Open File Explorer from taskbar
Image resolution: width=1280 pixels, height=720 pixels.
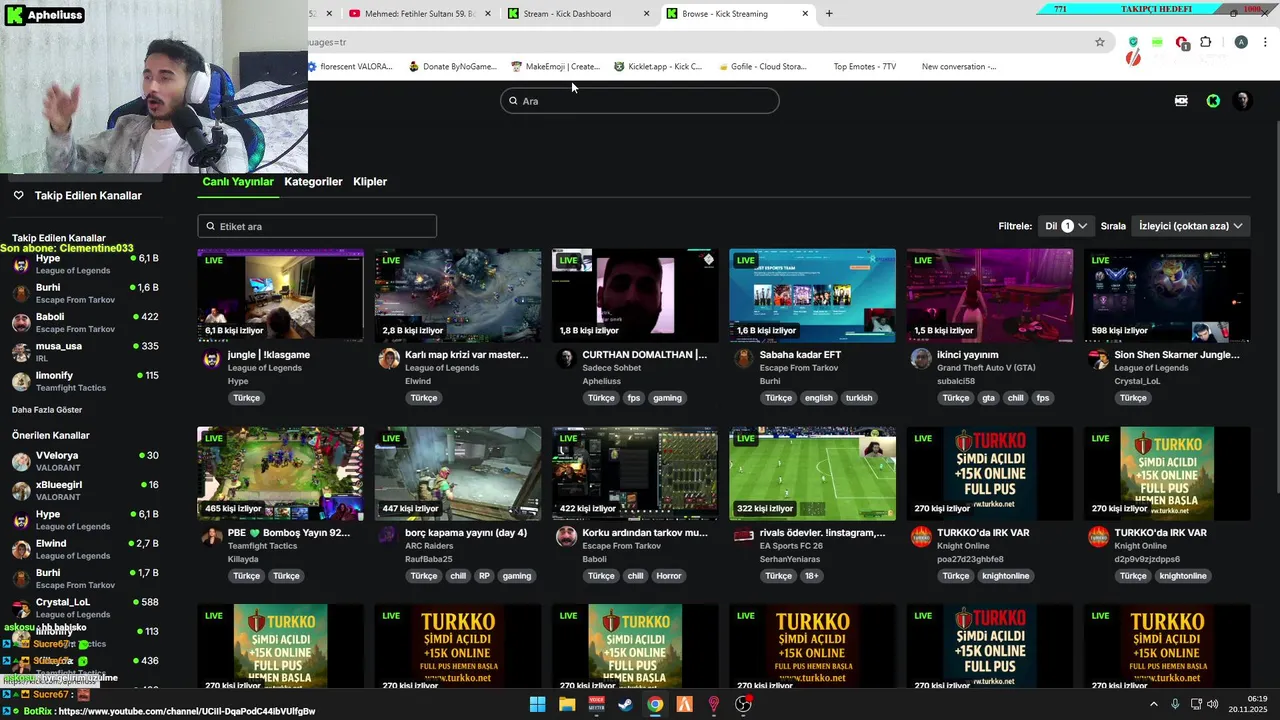(x=567, y=704)
